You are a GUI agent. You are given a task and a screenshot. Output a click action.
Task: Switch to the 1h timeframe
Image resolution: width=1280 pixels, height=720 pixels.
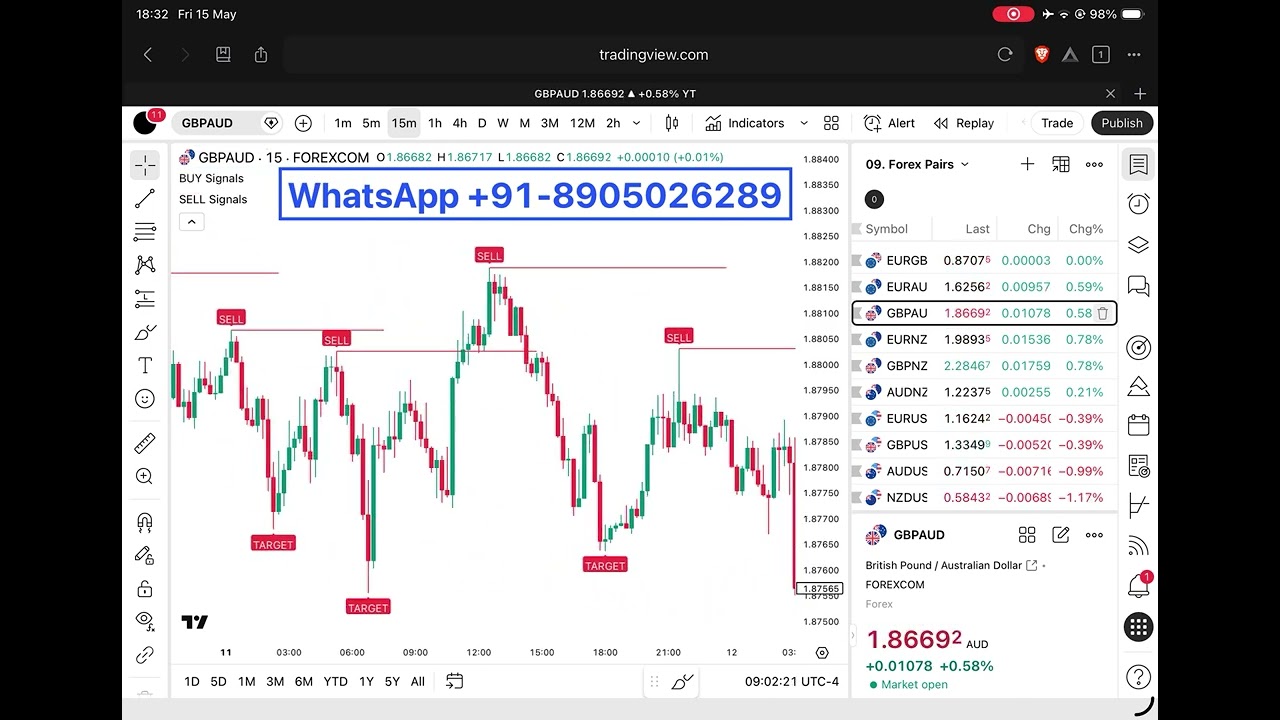click(435, 123)
